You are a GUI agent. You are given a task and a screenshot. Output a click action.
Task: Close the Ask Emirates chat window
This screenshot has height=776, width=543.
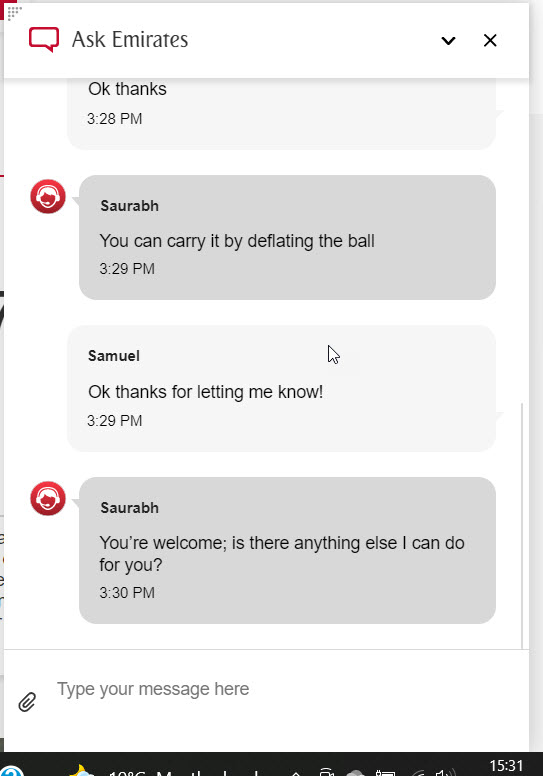tap(490, 41)
